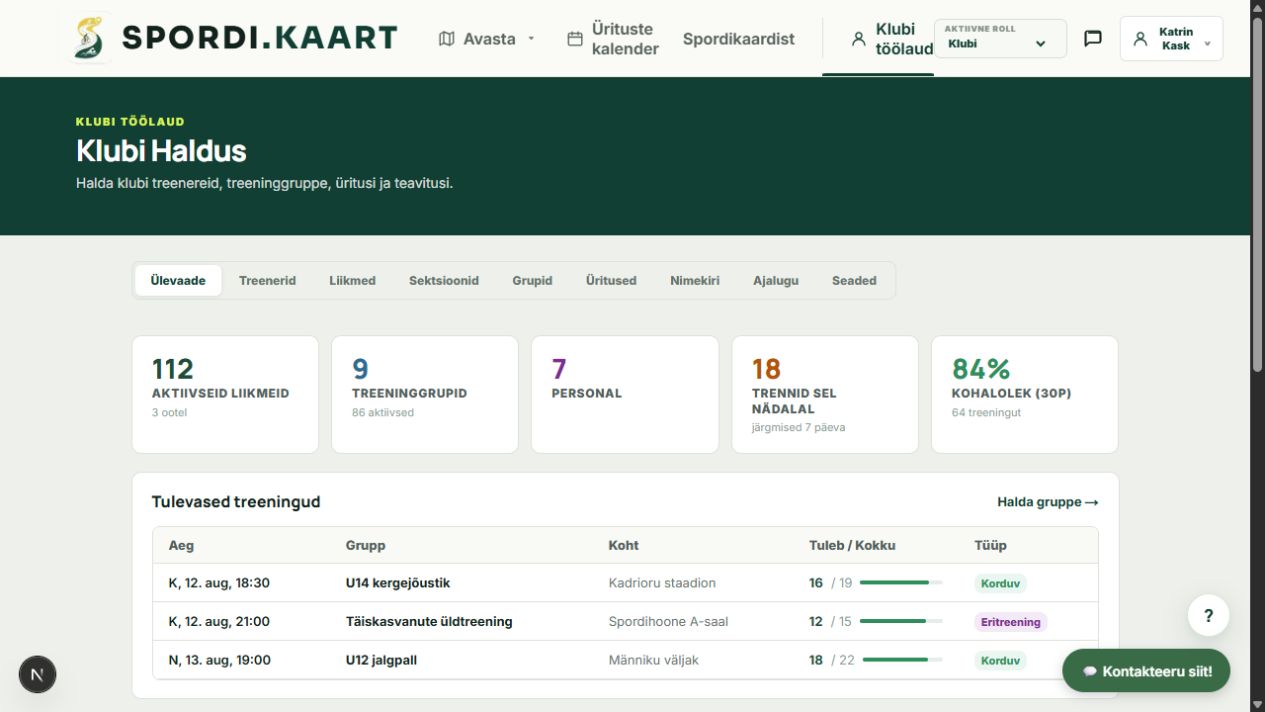The image size is (1265, 712).
Task: Click the SPORDI.KAART wordmark
Action: [x=260, y=38]
